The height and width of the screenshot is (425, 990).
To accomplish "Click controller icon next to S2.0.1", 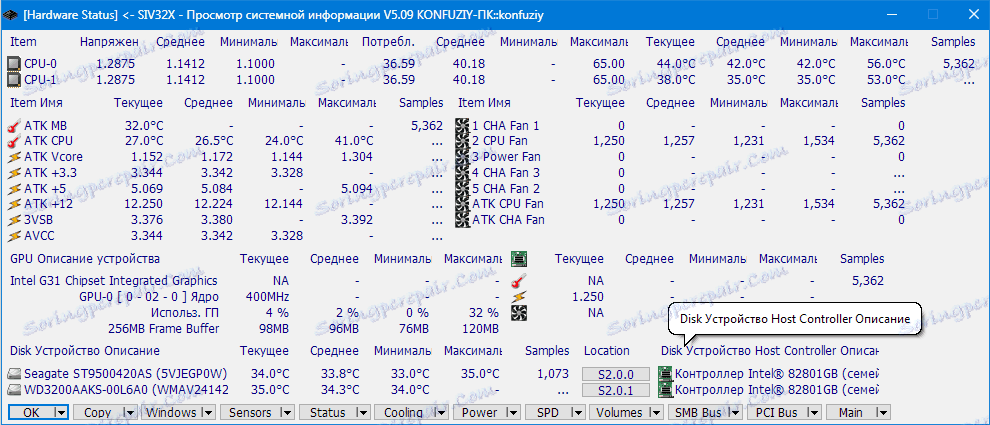I will [665, 390].
